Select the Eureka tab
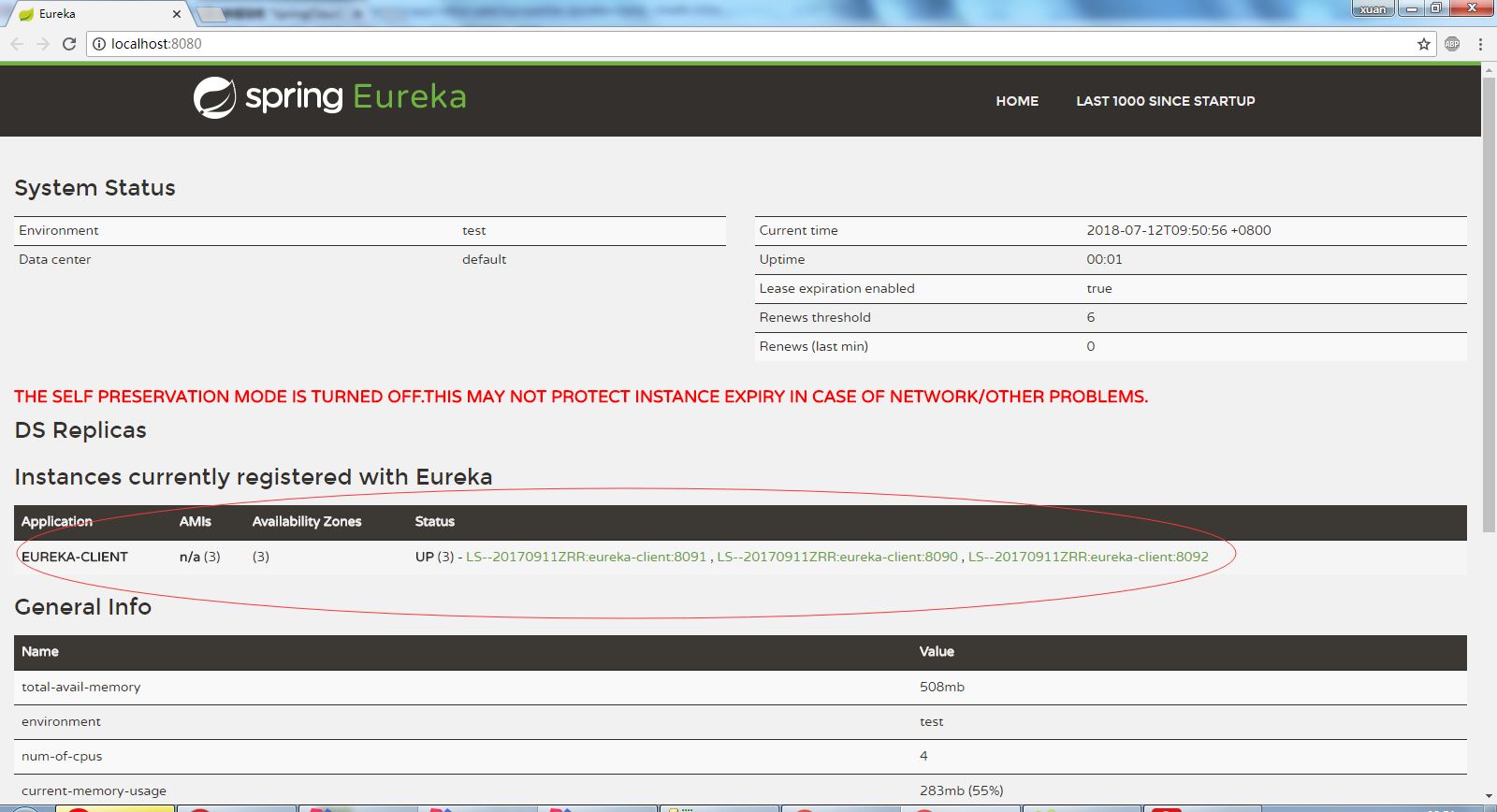 (x=98, y=14)
